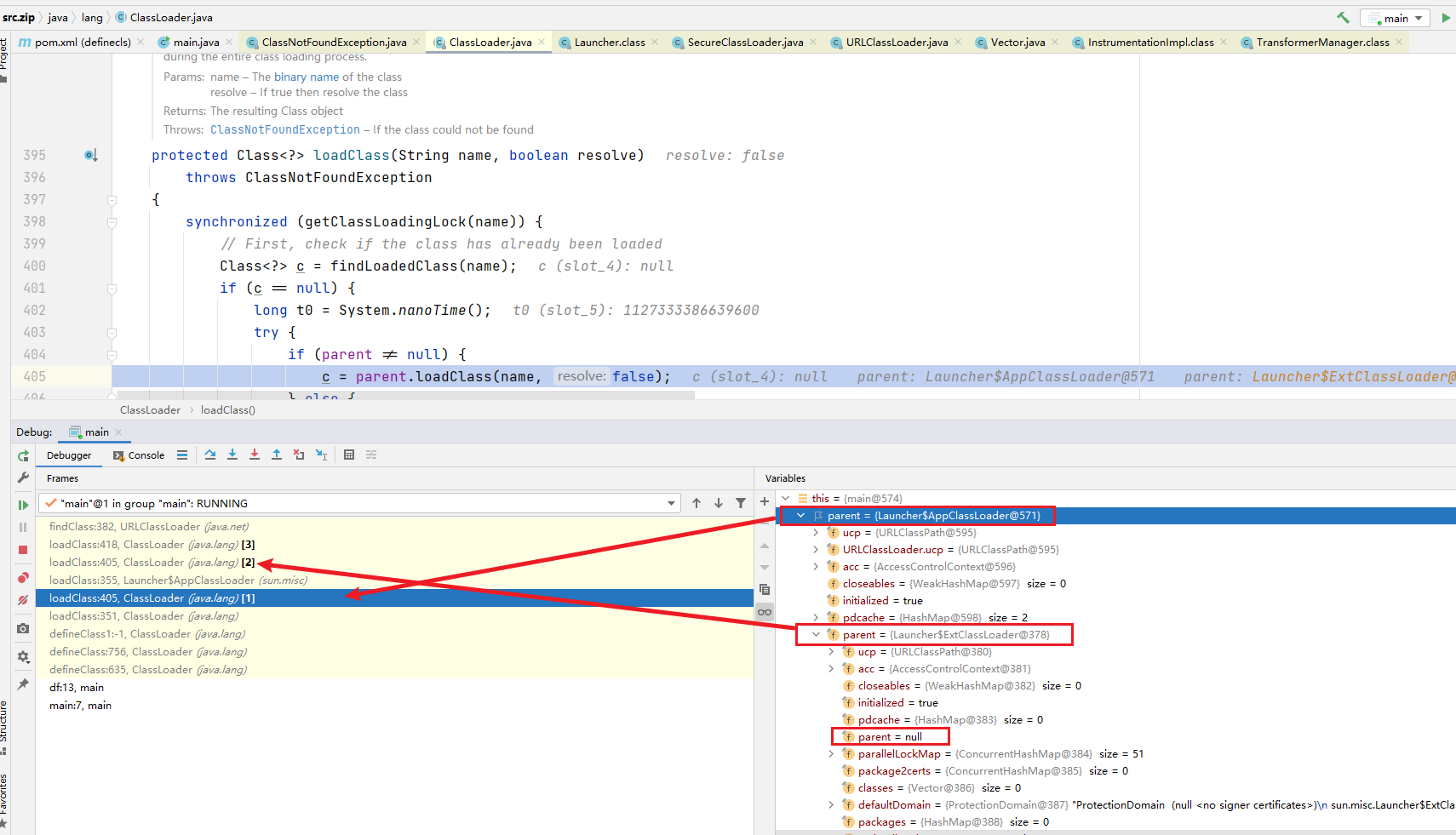This screenshot has height=835, width=1456.
Task: Expand ucp = {URLClassPath@380} node
Action: tap(831, 651)
